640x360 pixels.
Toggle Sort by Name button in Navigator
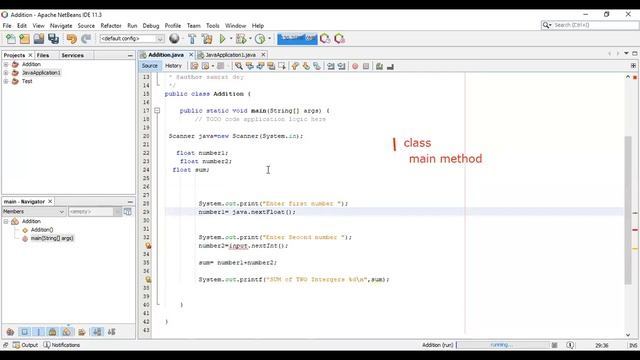tap(97, 332)
